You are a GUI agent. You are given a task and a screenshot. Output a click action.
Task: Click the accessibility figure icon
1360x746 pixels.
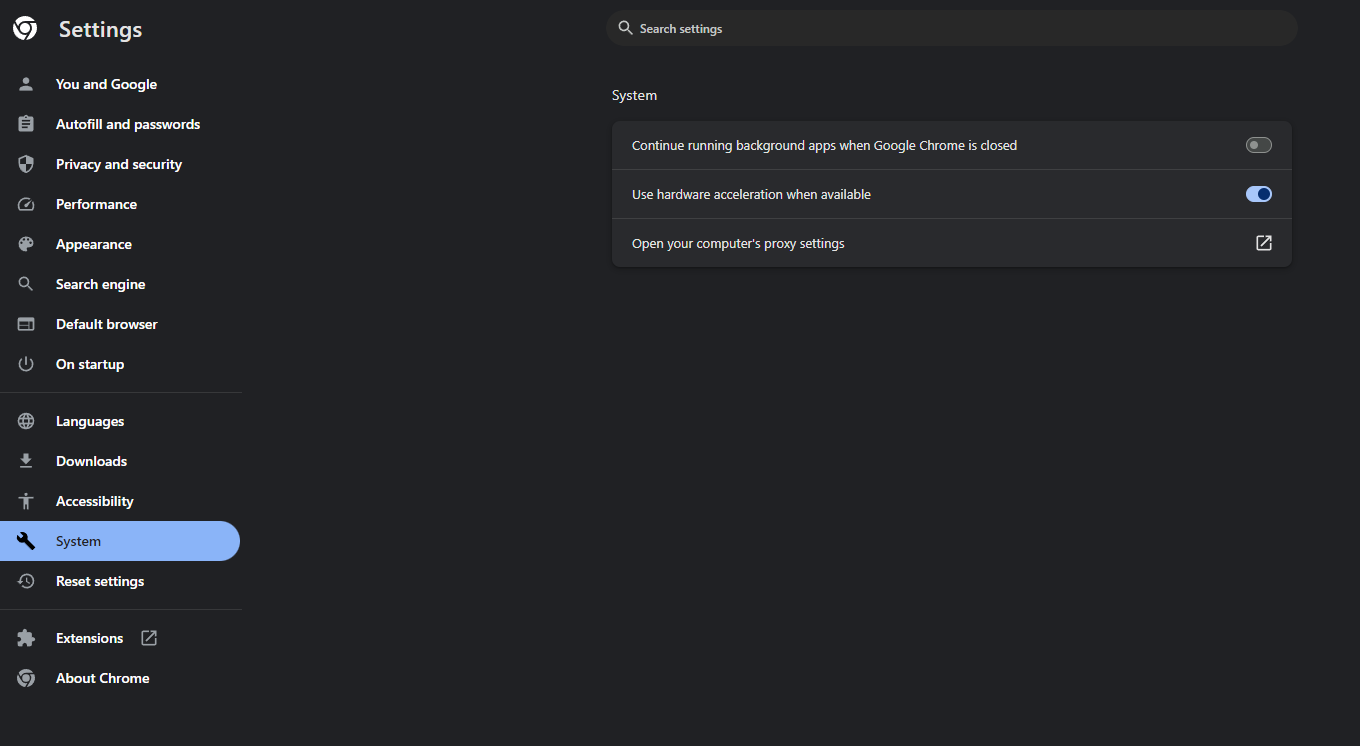pyautogui.click(x=26, y=501)
